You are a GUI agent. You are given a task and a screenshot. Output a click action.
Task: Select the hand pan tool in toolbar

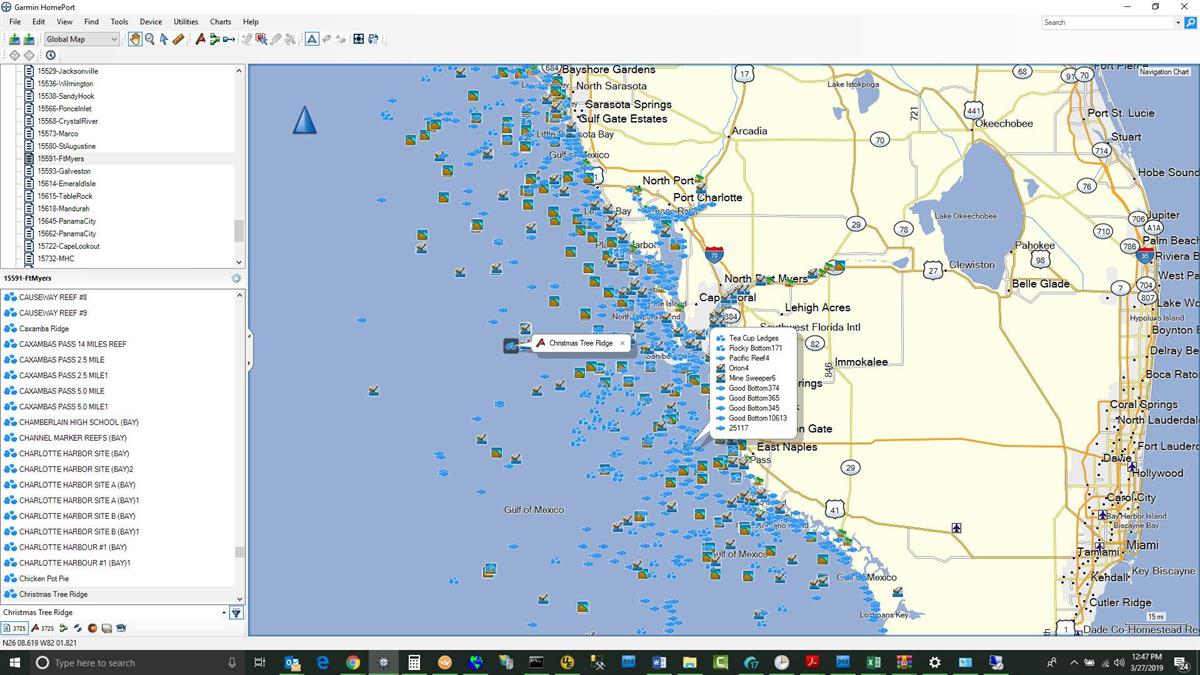tap(135, 39)
